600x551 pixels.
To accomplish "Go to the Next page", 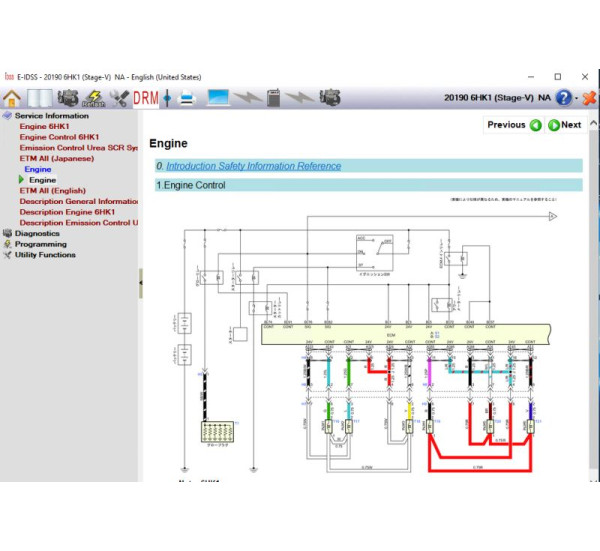I will [565, 125].
